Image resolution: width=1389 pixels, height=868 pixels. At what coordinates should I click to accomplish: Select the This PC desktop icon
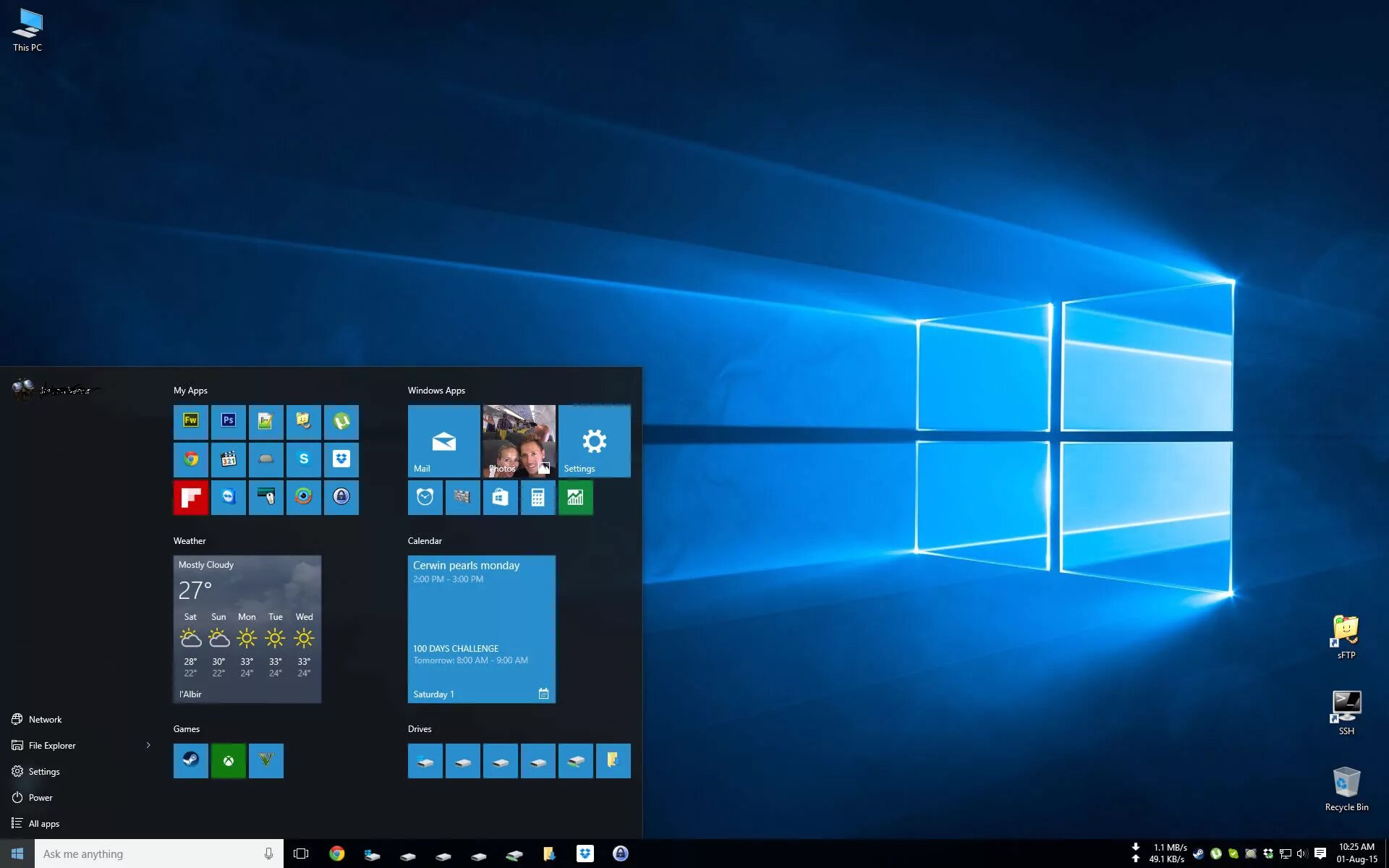27,30
